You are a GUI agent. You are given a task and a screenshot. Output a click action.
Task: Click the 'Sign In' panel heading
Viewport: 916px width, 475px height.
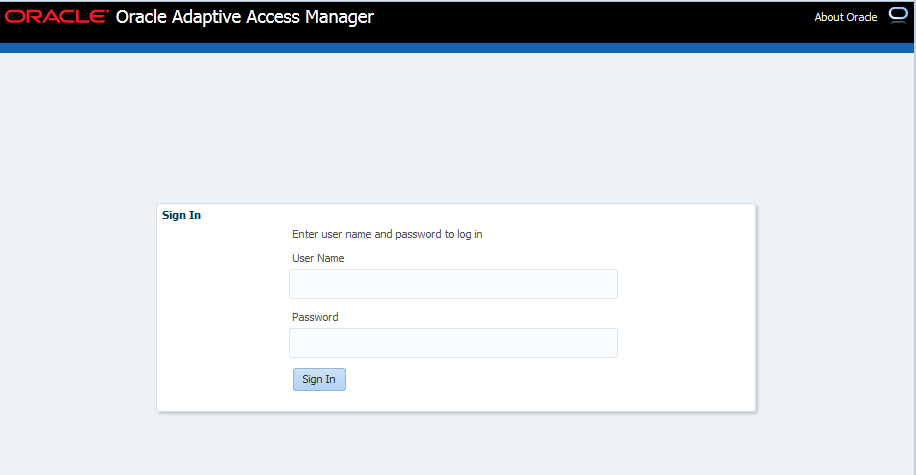(x=181, y=215)
